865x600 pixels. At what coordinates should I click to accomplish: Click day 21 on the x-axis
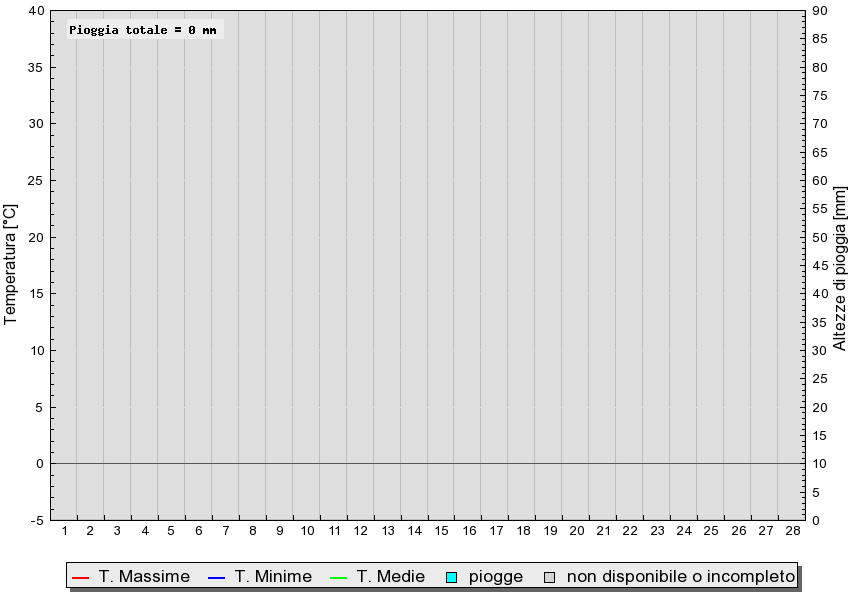click(x=604, y=530)
